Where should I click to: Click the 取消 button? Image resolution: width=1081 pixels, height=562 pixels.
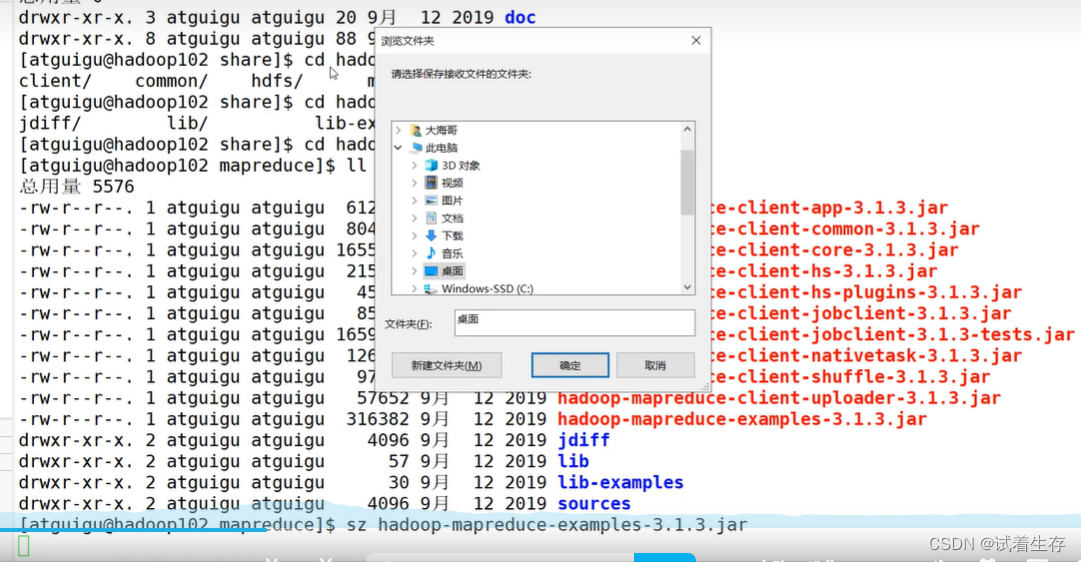tap(655, 366)
